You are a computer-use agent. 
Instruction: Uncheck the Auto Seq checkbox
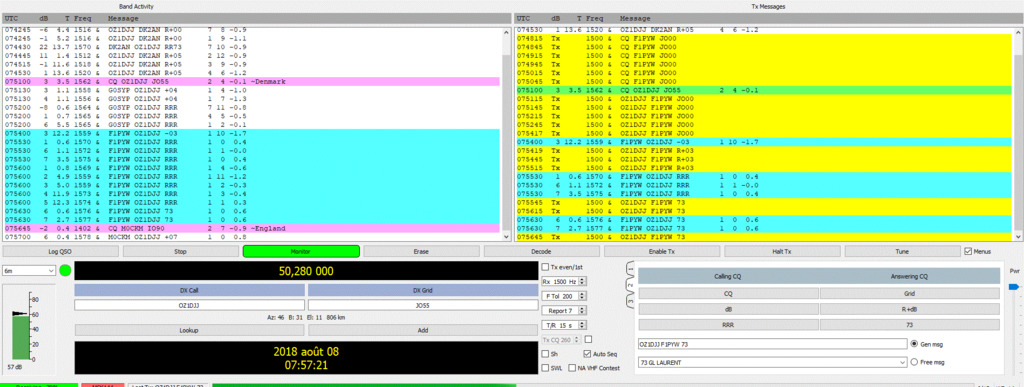(587, 354)
